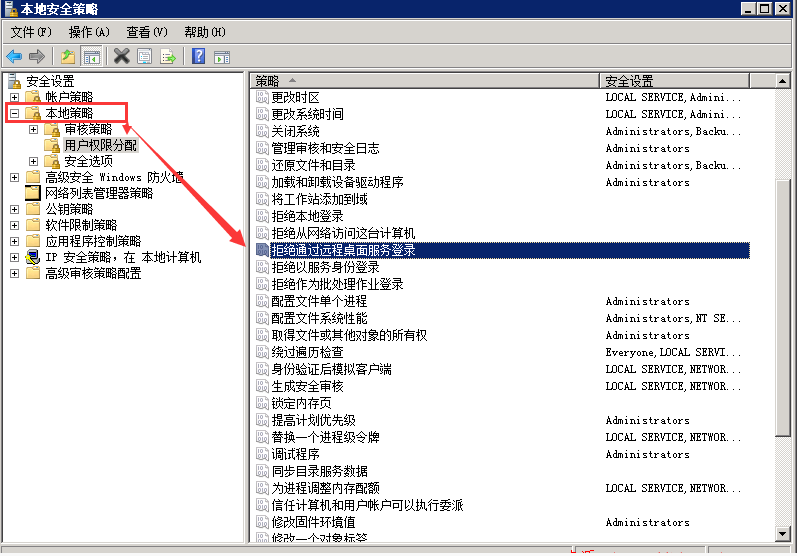Image resolution: width=797 pixels, height=556 pixels.
Task: Select the 拒绝本地登录 policy row
Action: coord(307,216)
